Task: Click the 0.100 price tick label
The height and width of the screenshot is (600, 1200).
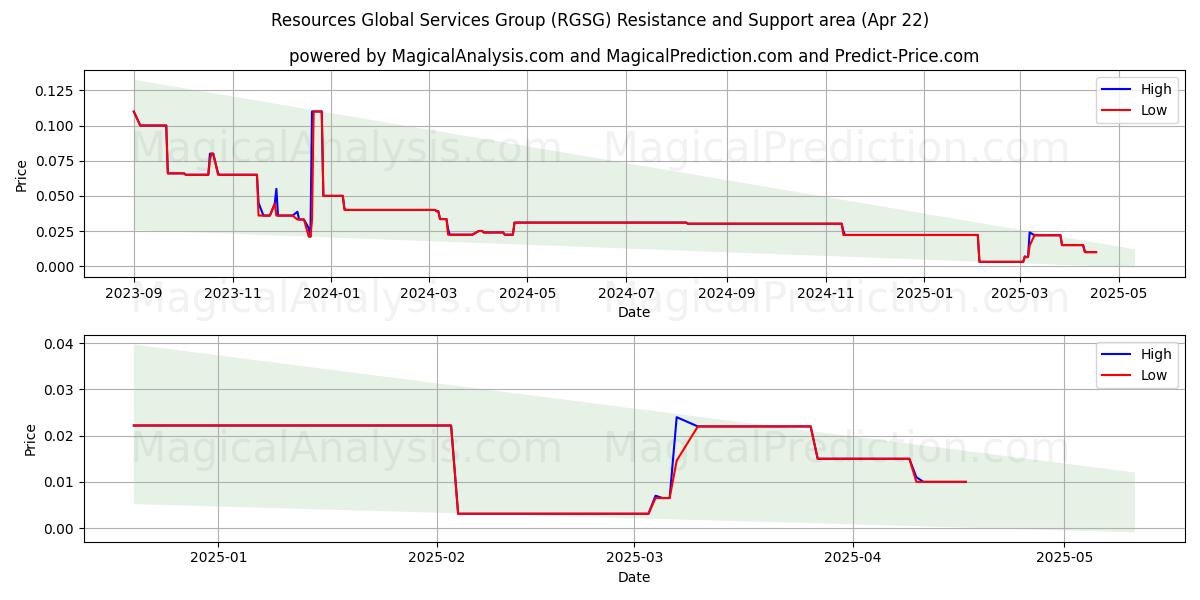Action: tap(56, 126)
